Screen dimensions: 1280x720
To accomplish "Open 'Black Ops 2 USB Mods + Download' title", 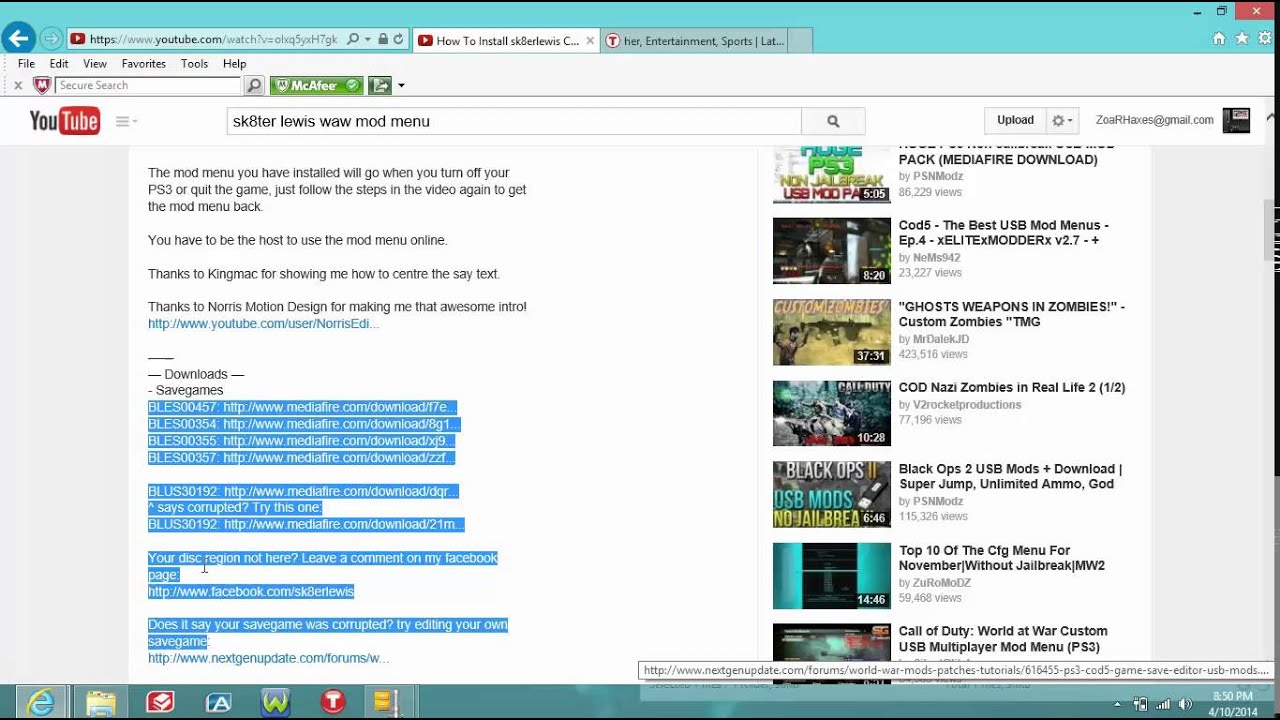I will point(1010,476).
